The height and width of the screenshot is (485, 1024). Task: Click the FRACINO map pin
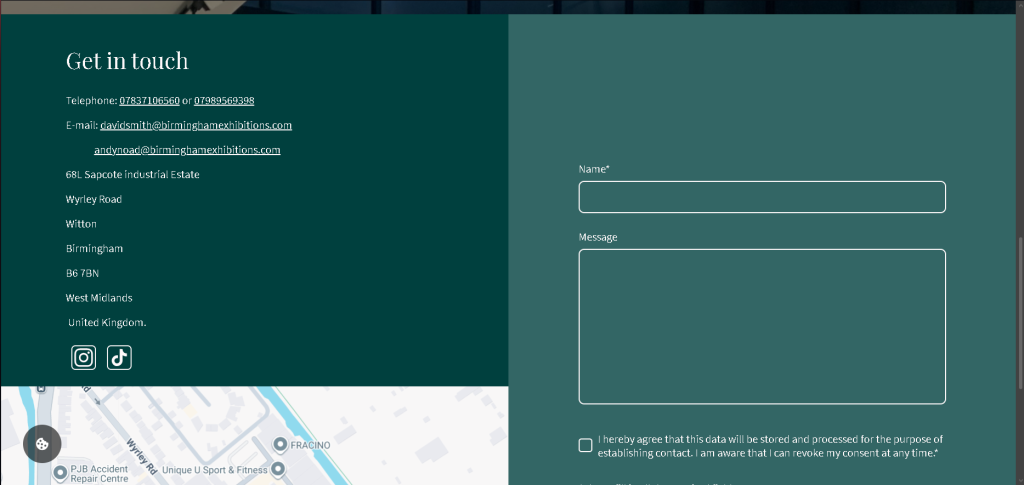pos(280,445)
